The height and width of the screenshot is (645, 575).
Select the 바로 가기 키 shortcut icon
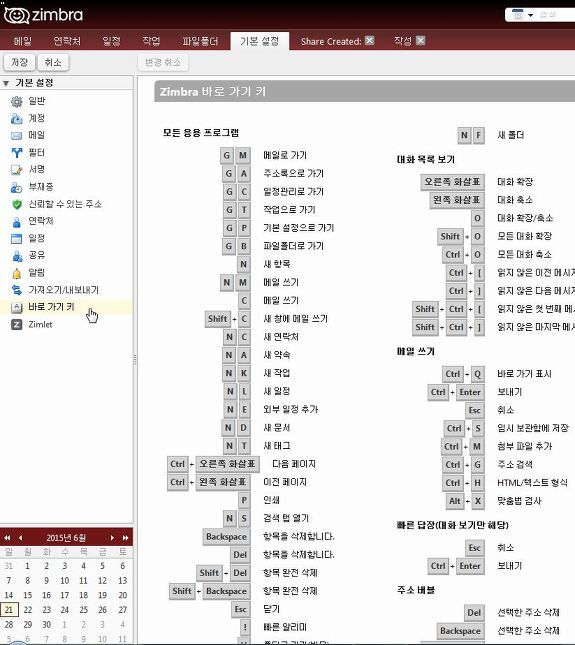[16, 307]
